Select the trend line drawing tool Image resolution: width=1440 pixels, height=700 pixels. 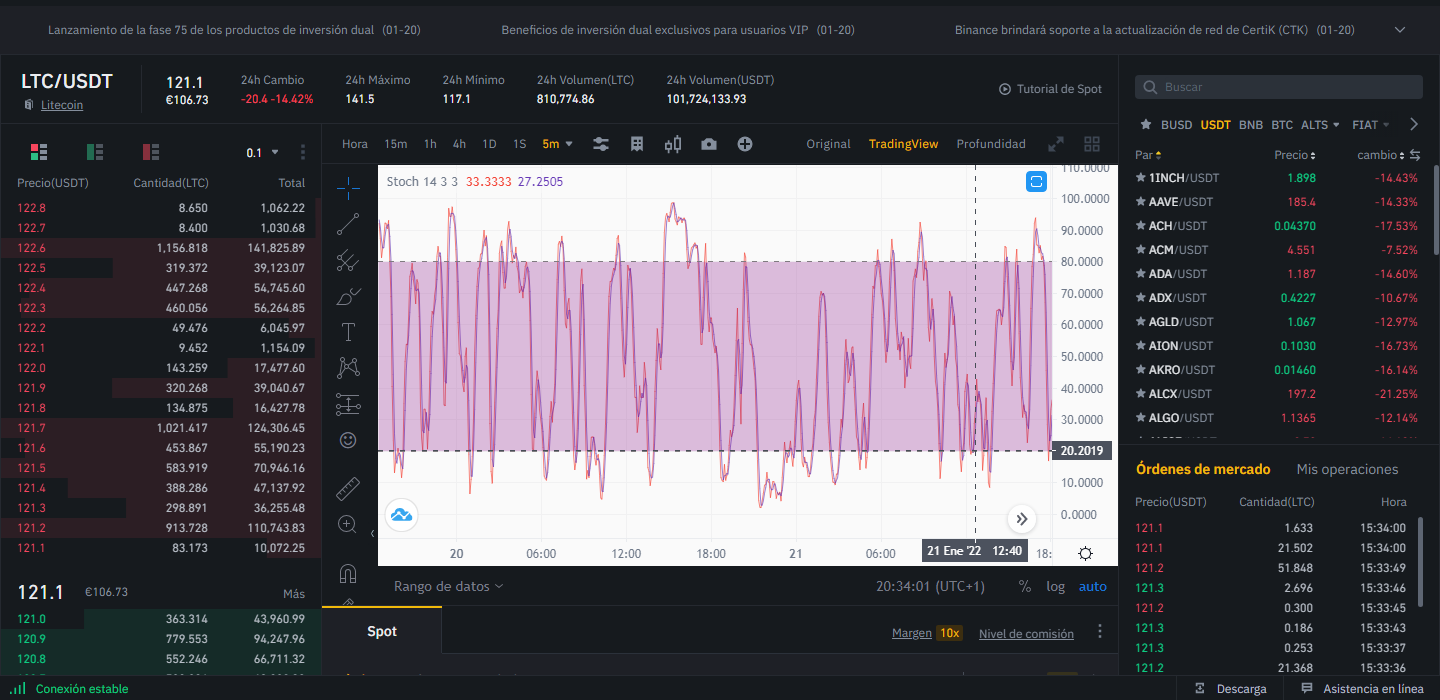tap(348, 223)
